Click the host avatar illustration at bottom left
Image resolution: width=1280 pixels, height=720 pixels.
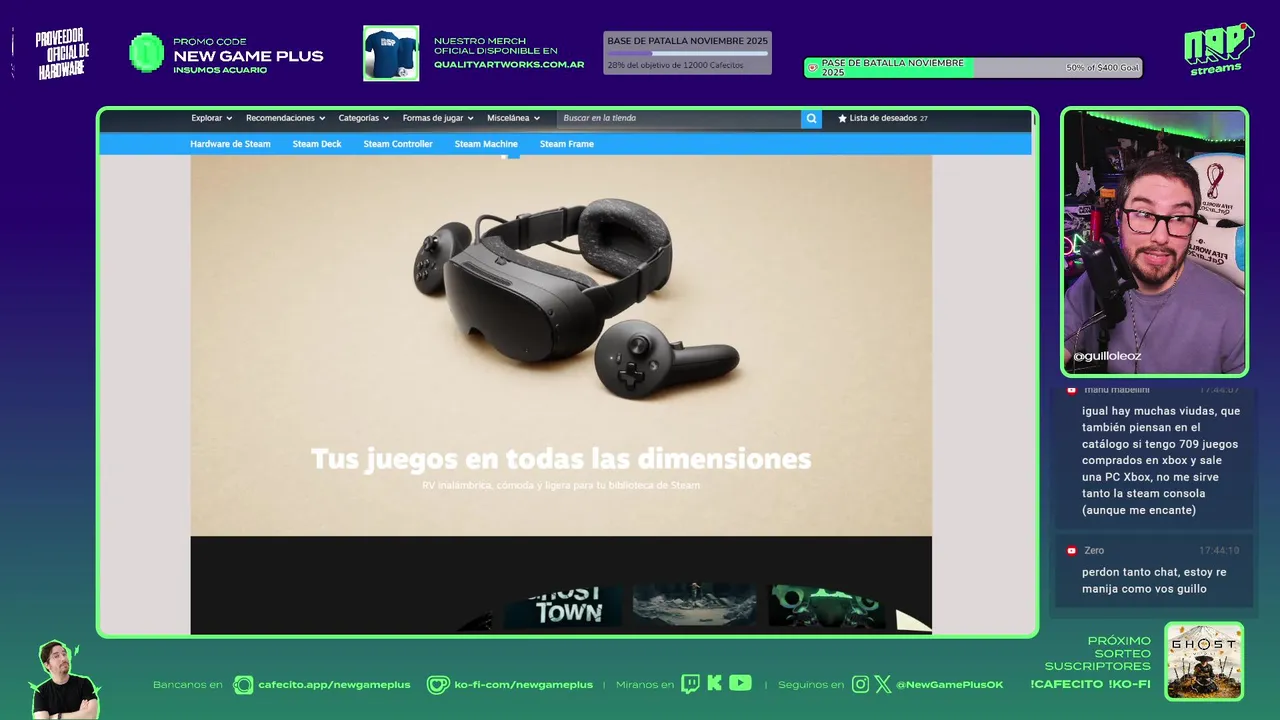[x=64, y=680]
